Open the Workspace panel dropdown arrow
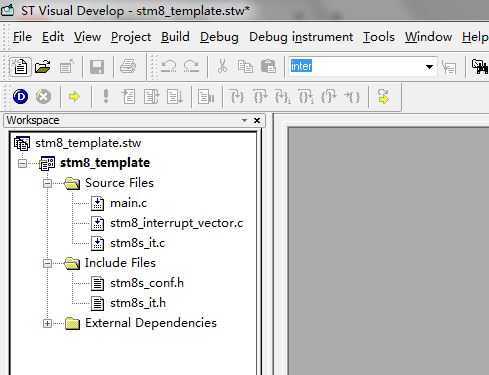Viewport: 489px width, 375px height. click(244, 120)
